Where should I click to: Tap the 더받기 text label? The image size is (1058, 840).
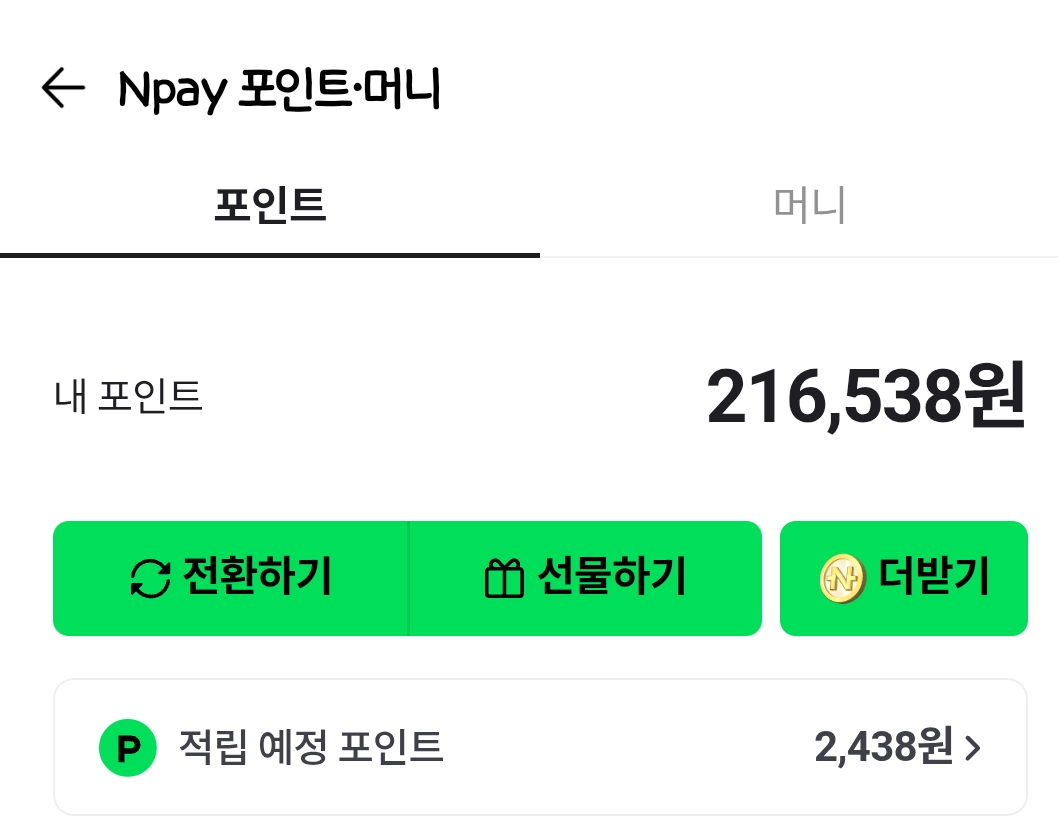[933, 577]
